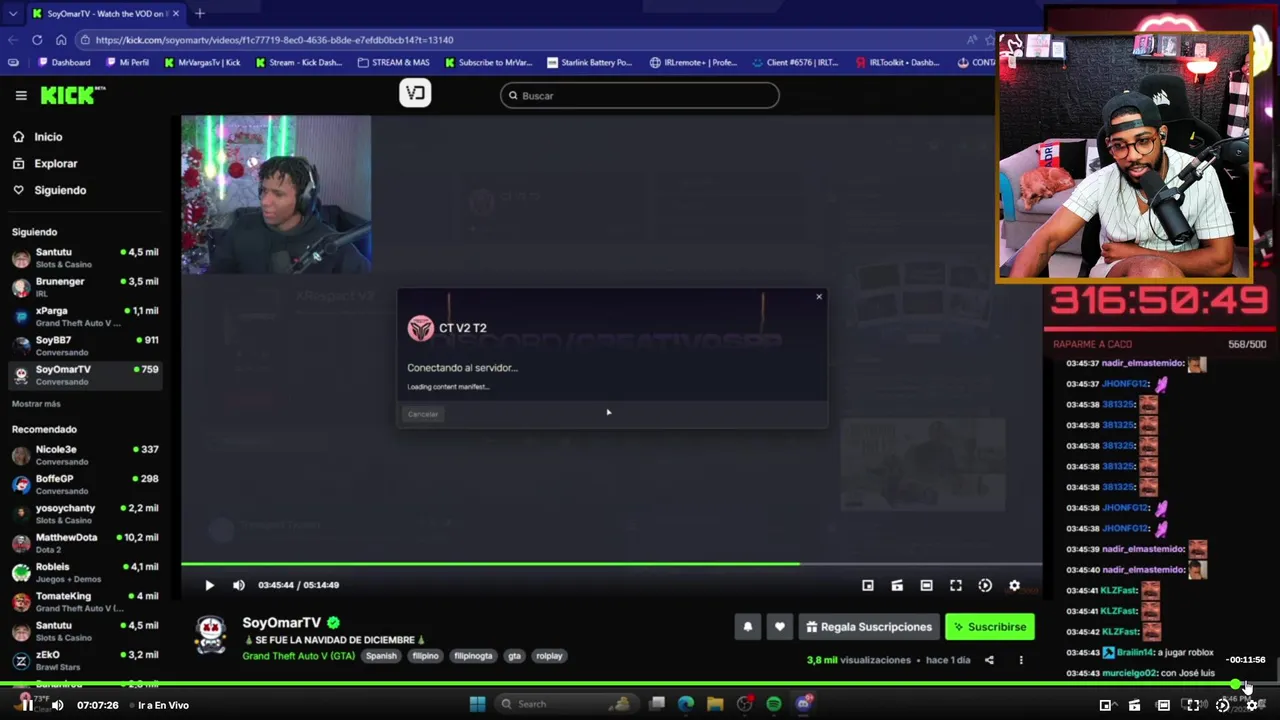
Task: Click Regala Suscripciones button
Action: 868,627
